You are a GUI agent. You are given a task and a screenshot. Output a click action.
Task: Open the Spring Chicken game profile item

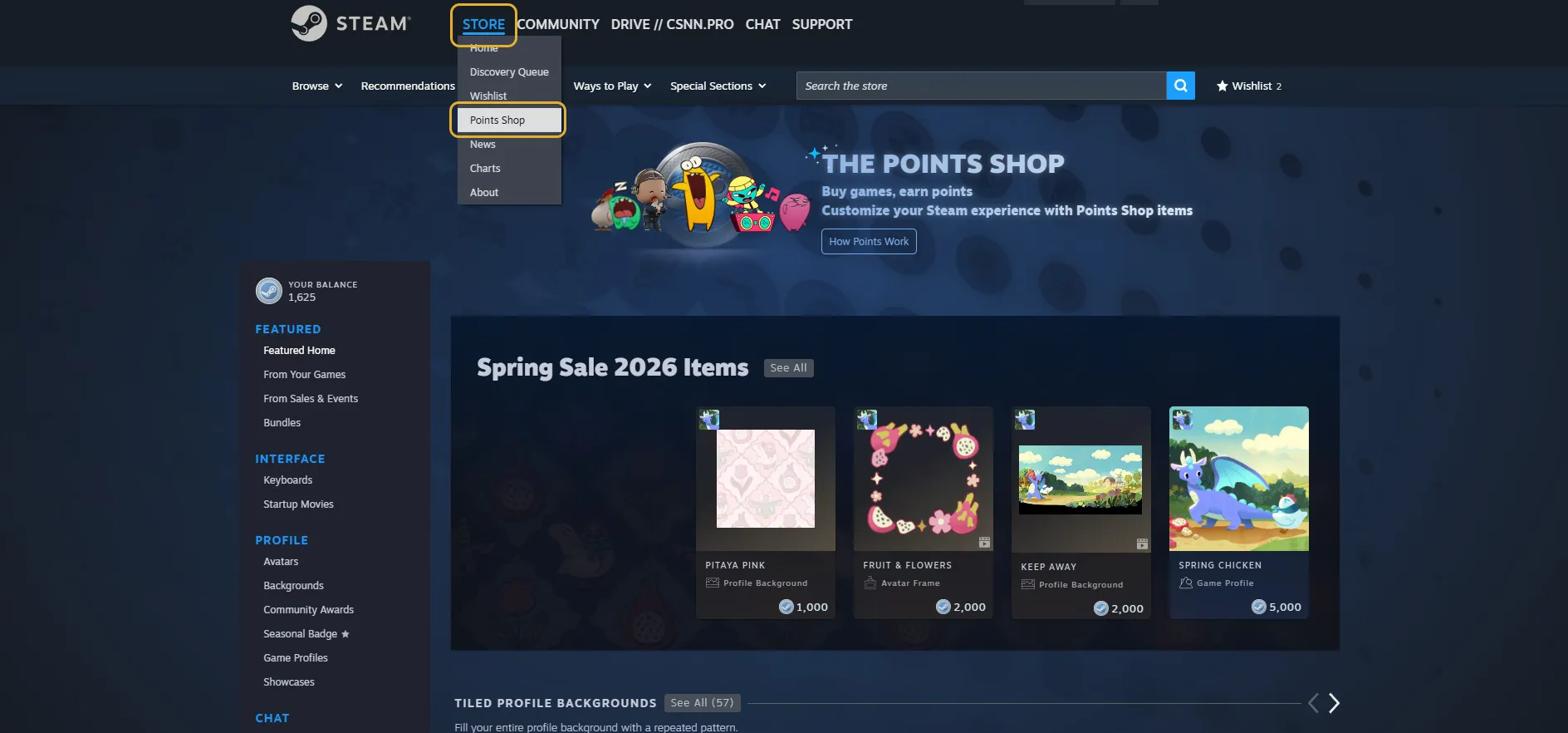(x=1238, y=512)
